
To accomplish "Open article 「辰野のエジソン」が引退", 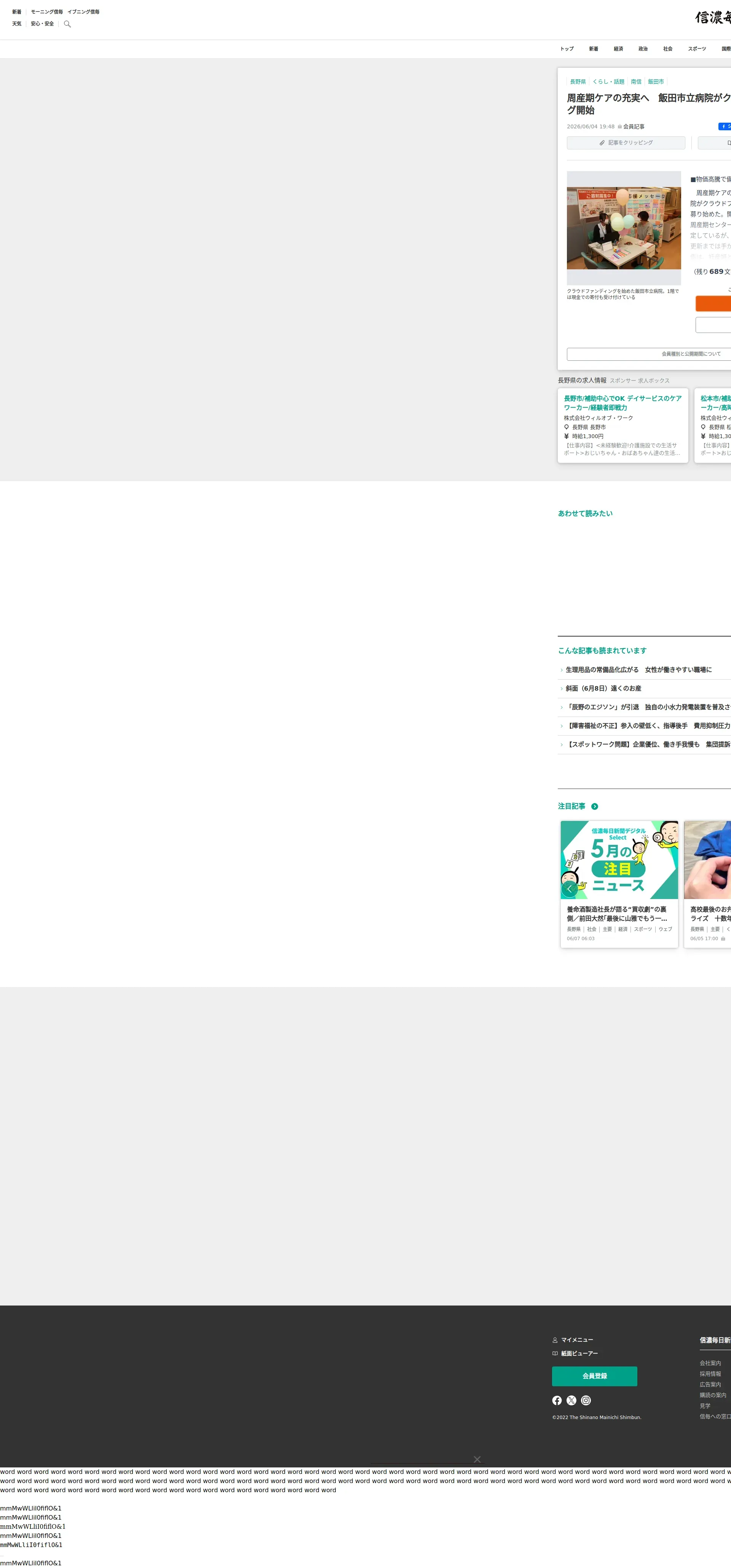I will coord(648,708).
